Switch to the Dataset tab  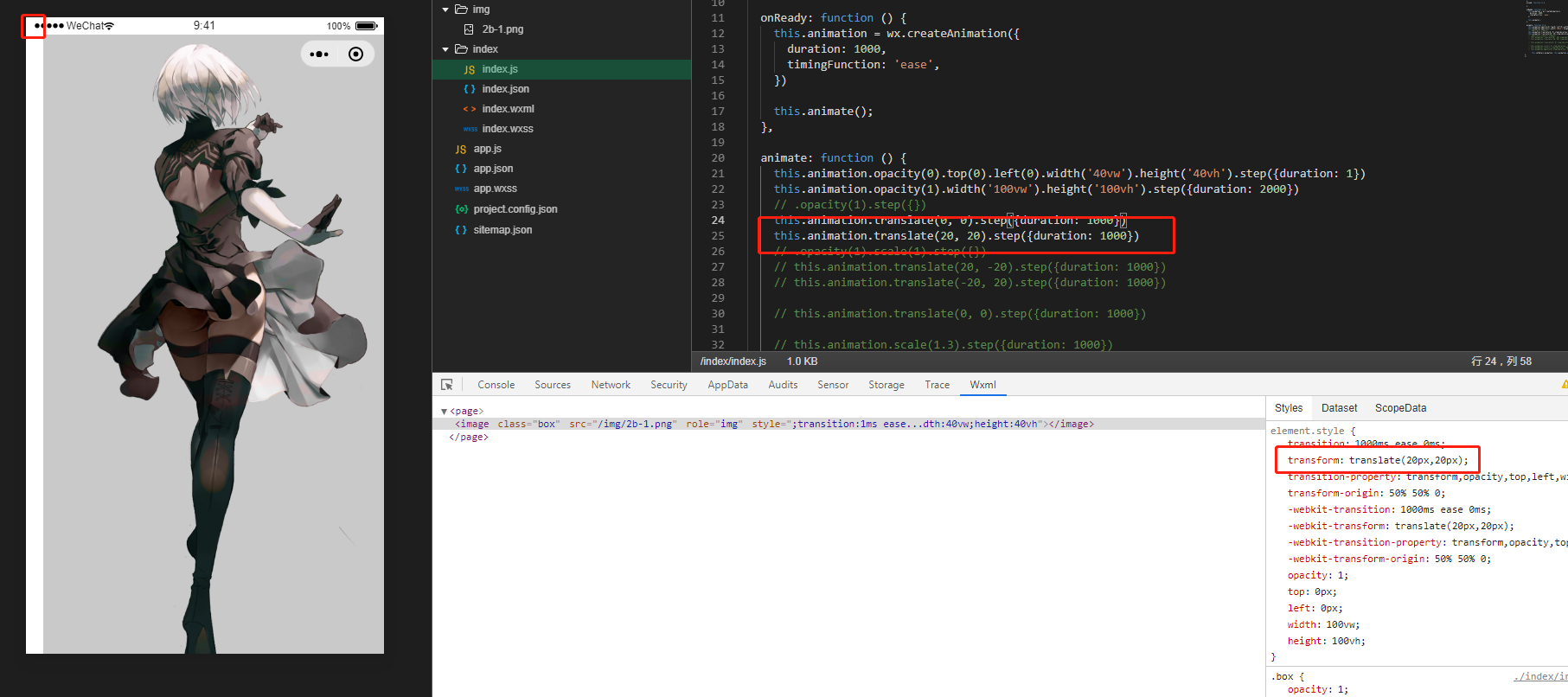tap(1339, 408)
